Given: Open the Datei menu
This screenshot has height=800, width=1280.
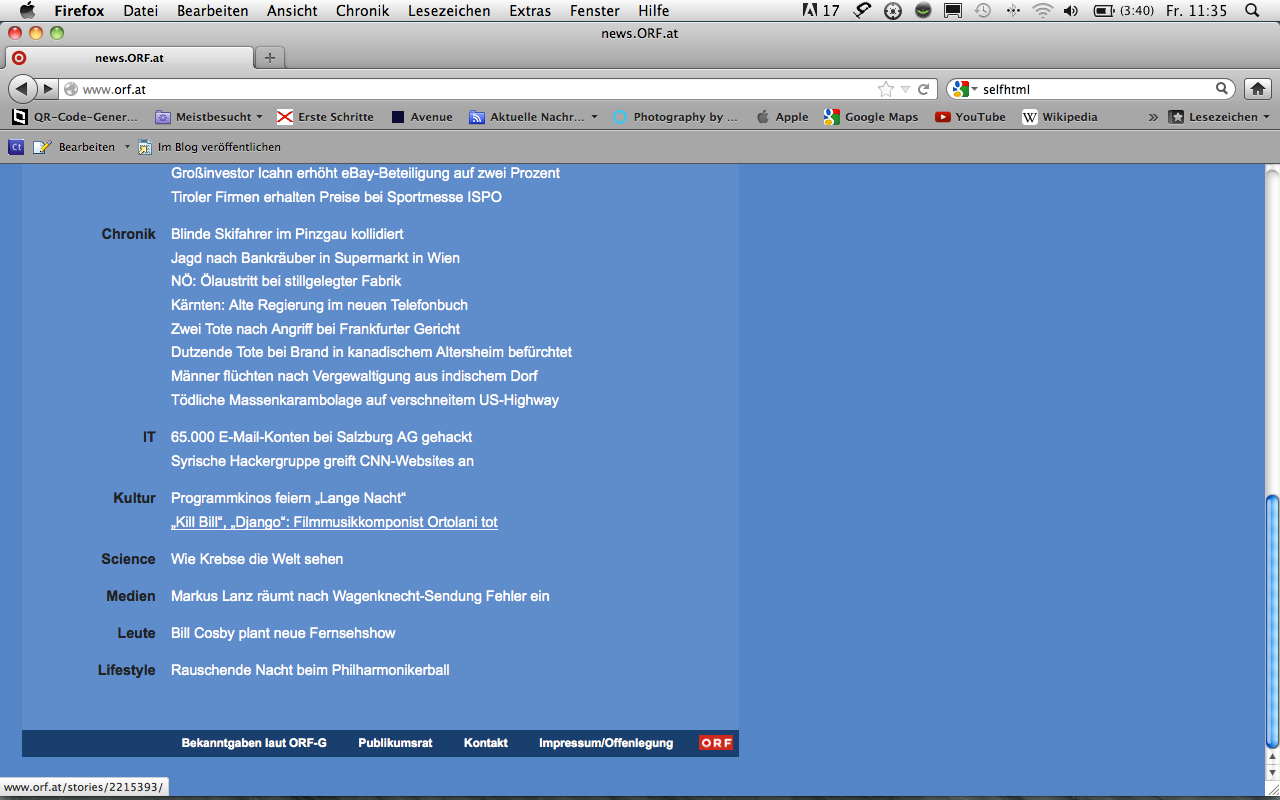Looking at the screenshot, I should [x=140, y=11].
